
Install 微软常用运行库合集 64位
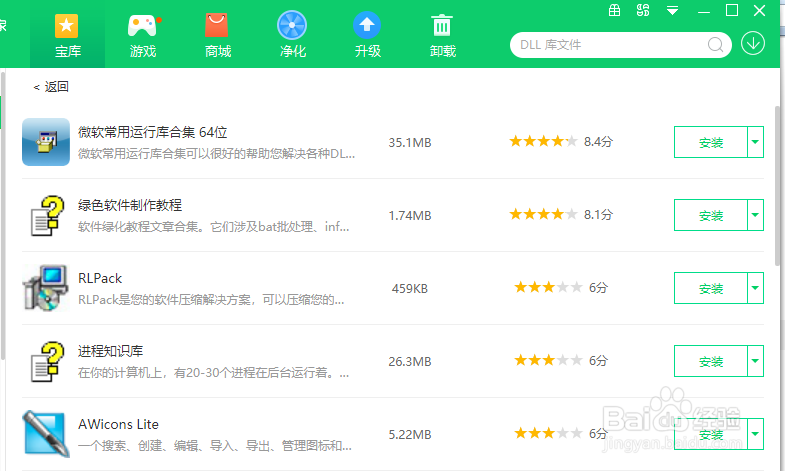coord(710,142)
